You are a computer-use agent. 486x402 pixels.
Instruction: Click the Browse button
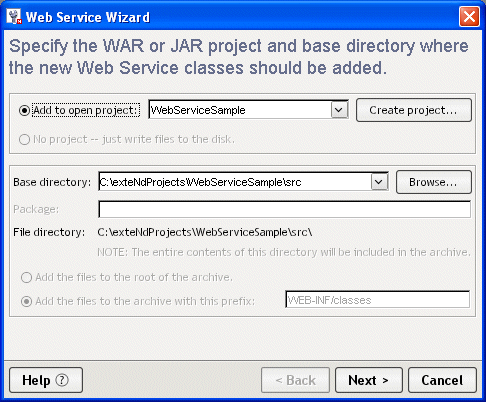(434, 182)
